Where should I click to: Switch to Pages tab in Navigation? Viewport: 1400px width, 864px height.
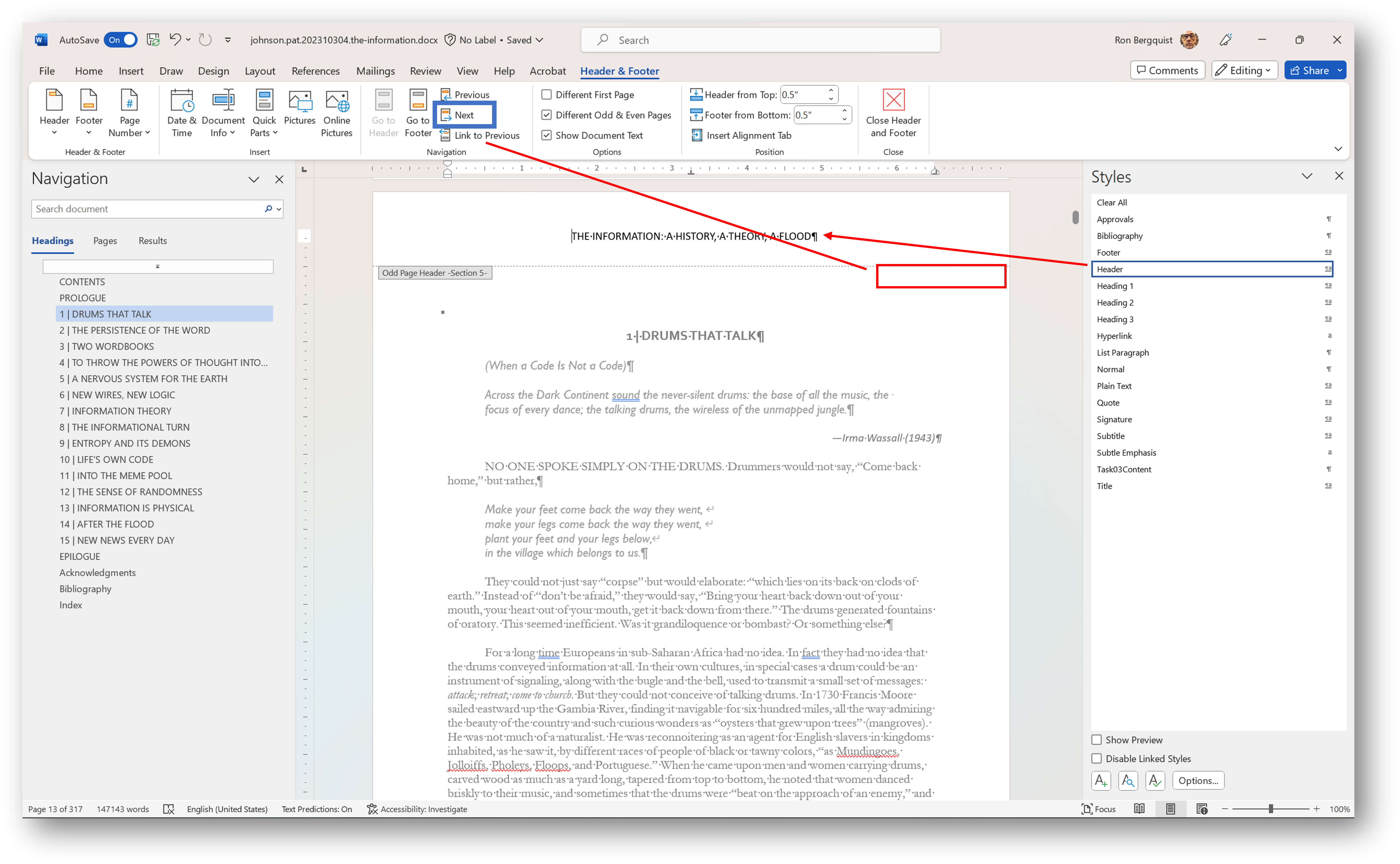pyautogui.click(x=105, y=241)
